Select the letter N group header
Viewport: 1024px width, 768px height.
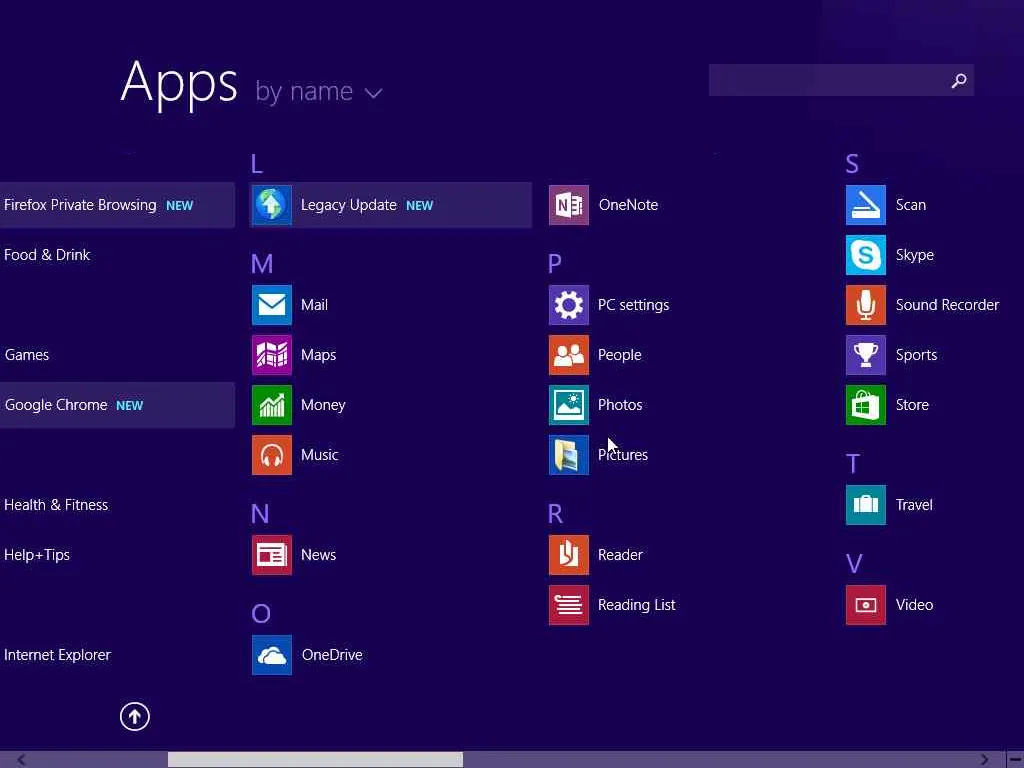(260, 514)
